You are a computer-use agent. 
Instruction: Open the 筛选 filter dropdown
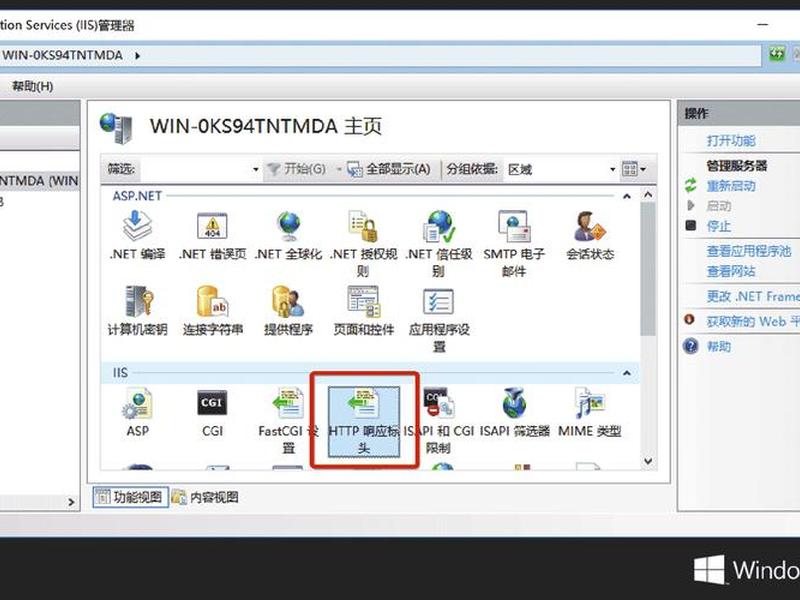pos(256,169)
